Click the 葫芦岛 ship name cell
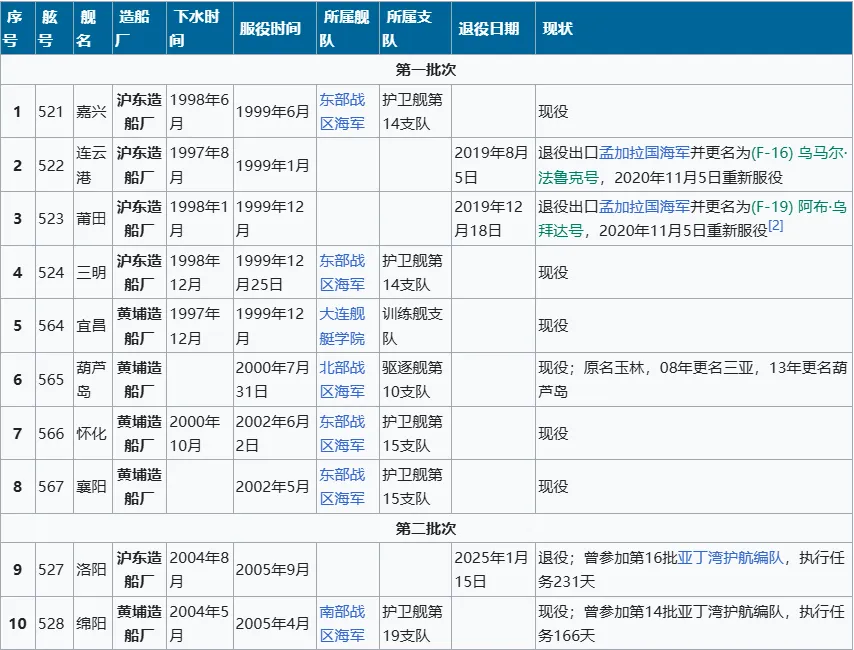Image resolution: width=854 pixels, height=650 pixels. [x=91, y=379]
